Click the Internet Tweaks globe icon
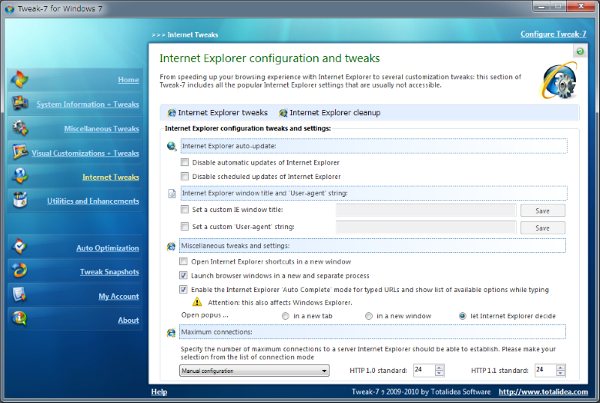The width and height of the screenshot is (600, 403). 20,176
